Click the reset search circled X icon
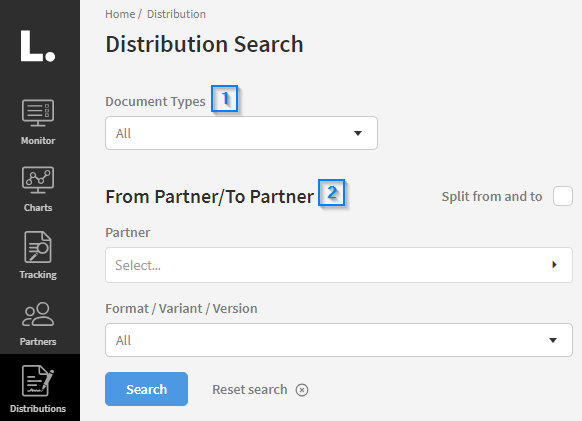This screenshot has width=582, height=421. pos(302,390)
